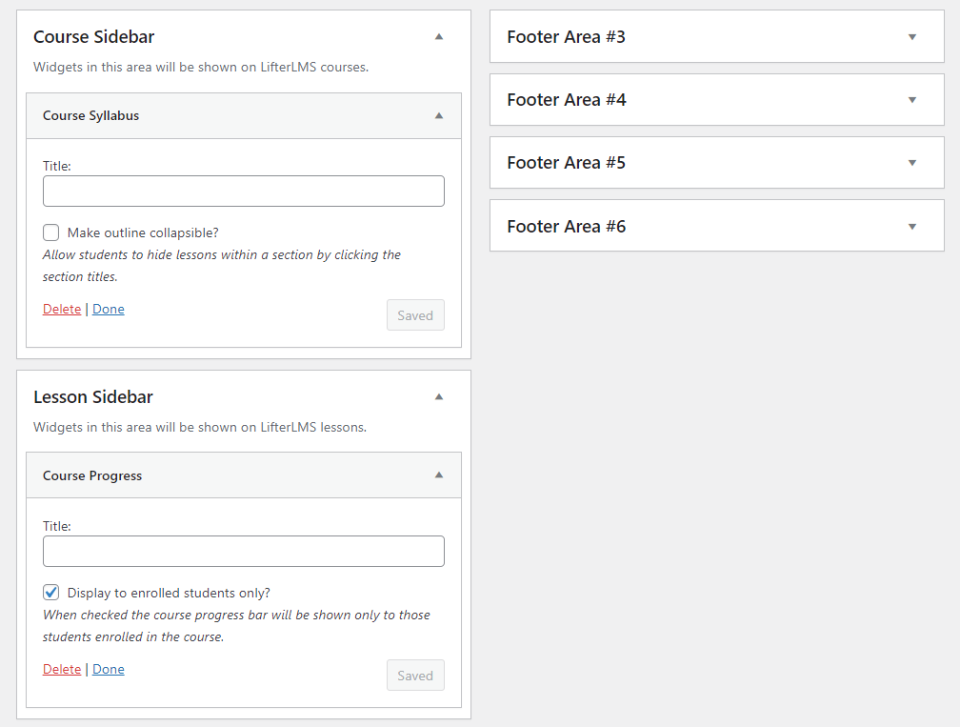960x727 pixels.
Task: Expand Footer Area #3 with its arrow
Action: coord(911,37)
